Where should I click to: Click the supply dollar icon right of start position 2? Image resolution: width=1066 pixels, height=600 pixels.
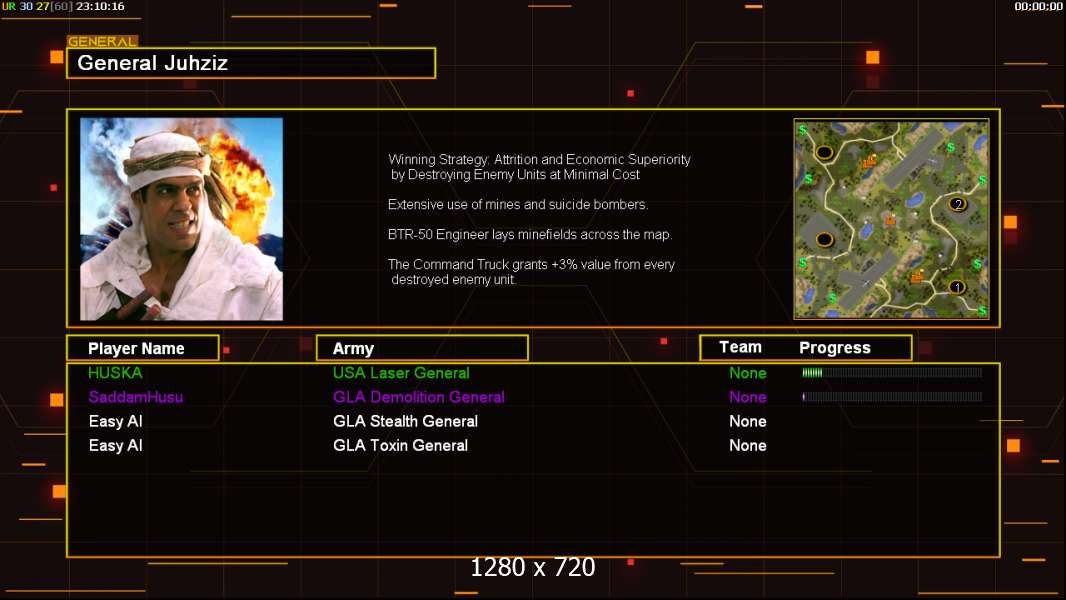point(982,179)
